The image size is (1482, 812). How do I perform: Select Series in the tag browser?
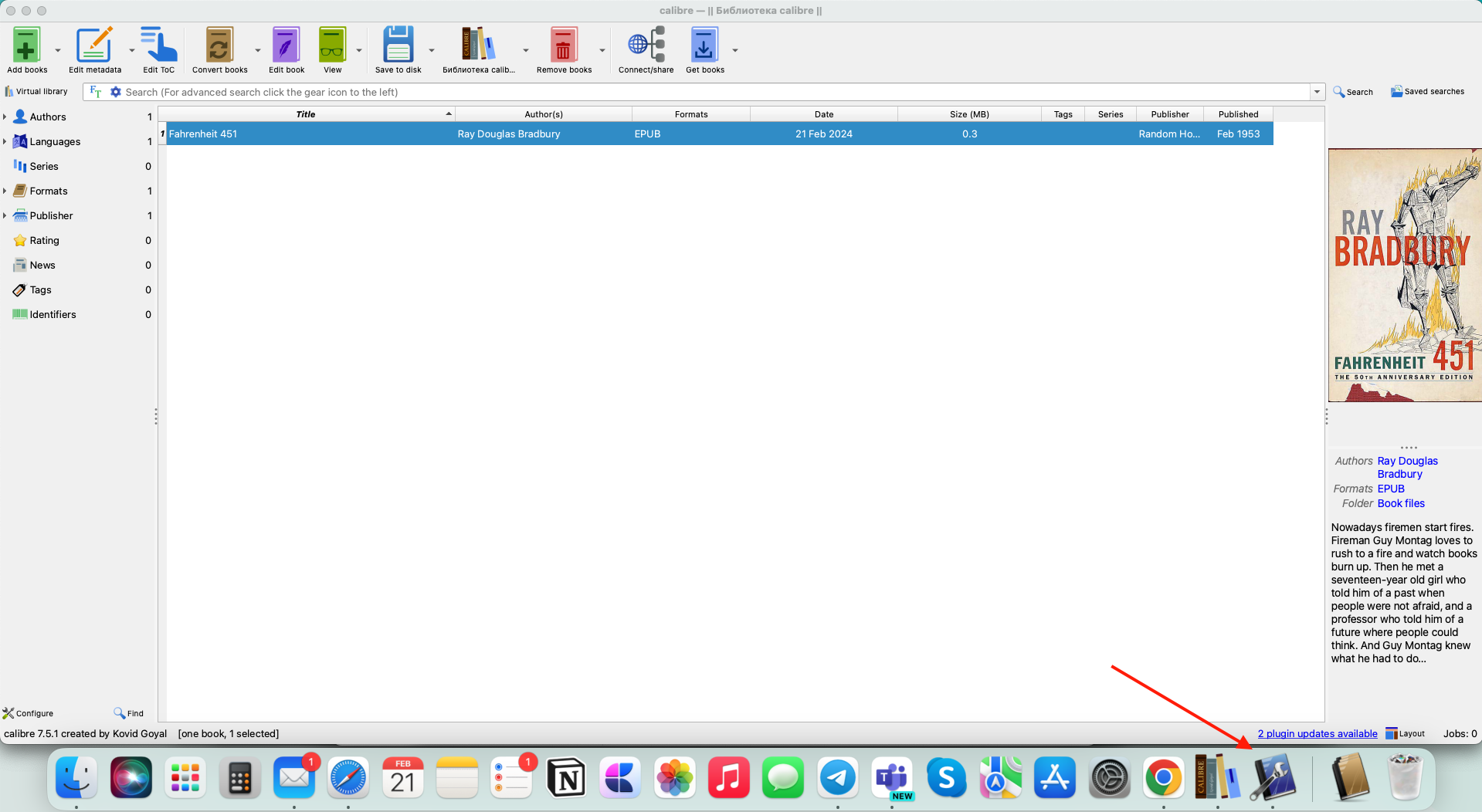click(44, 167)
